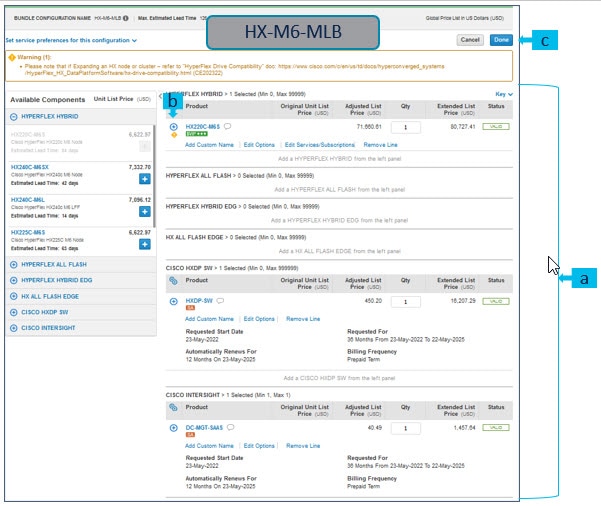Image resolution: width=601 pixels, height=506 pixels.
Task: Click SA badge under DC-MGT-SAAS
Action: [190, 435]
